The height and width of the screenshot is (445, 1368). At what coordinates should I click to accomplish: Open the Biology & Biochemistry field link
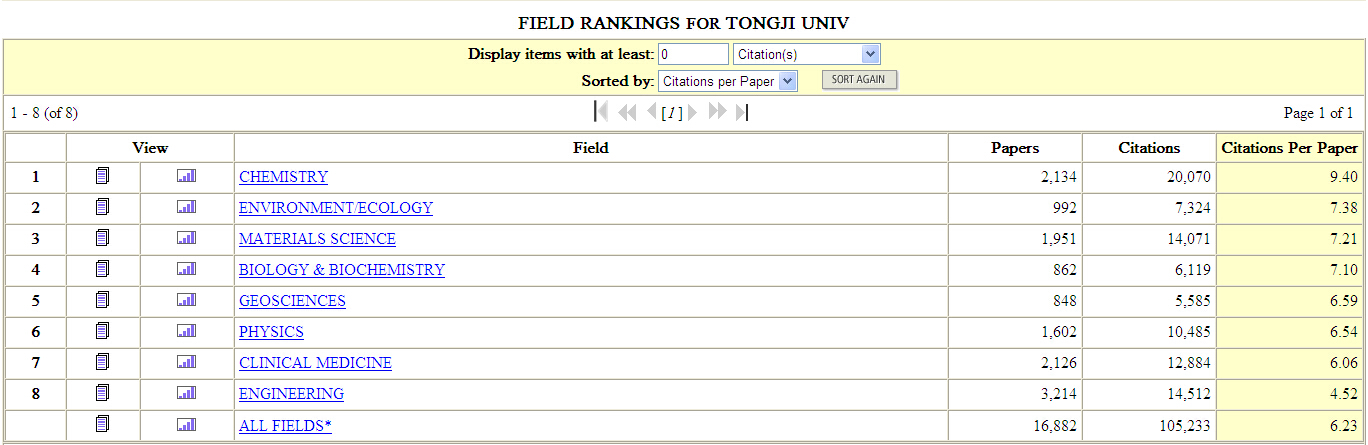[341, 270]
